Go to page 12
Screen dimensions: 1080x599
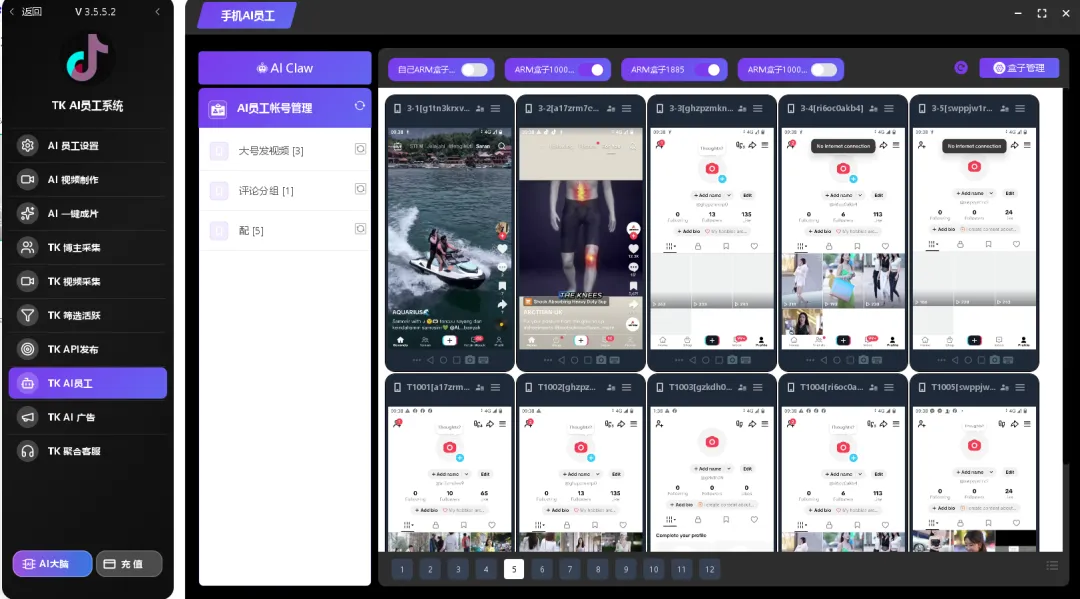[x=709, y=569]
